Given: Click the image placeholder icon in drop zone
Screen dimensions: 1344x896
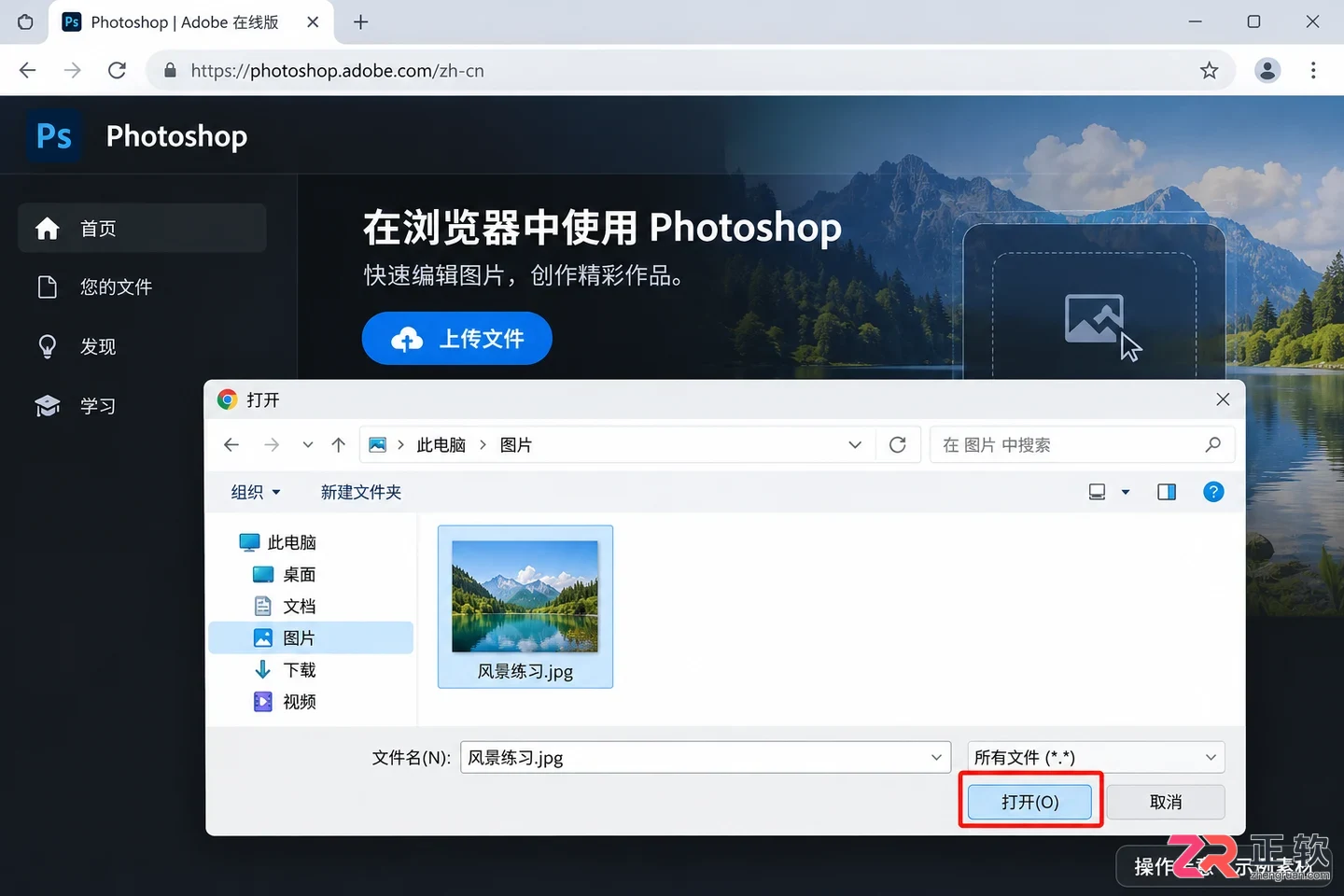Looking at the screenshot, I should (1094, 318).
